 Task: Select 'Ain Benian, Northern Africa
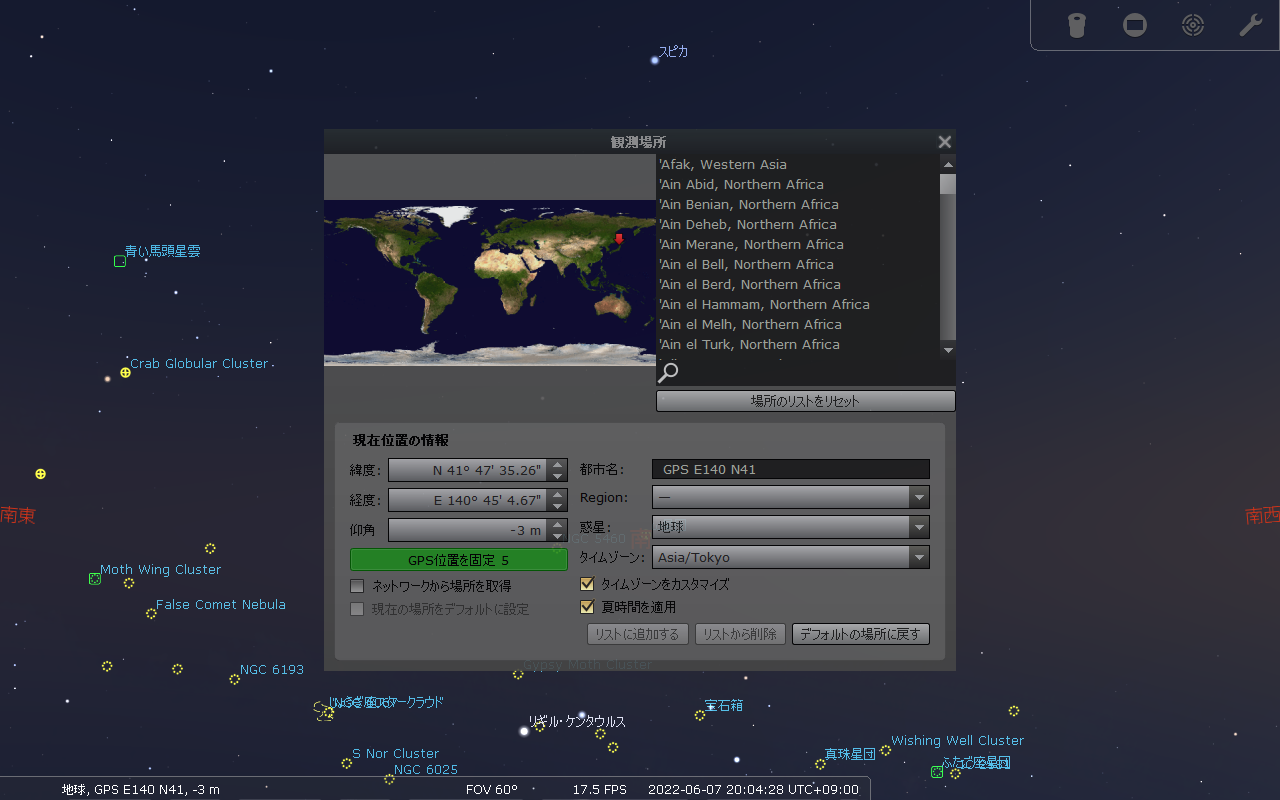pos(798,204)
